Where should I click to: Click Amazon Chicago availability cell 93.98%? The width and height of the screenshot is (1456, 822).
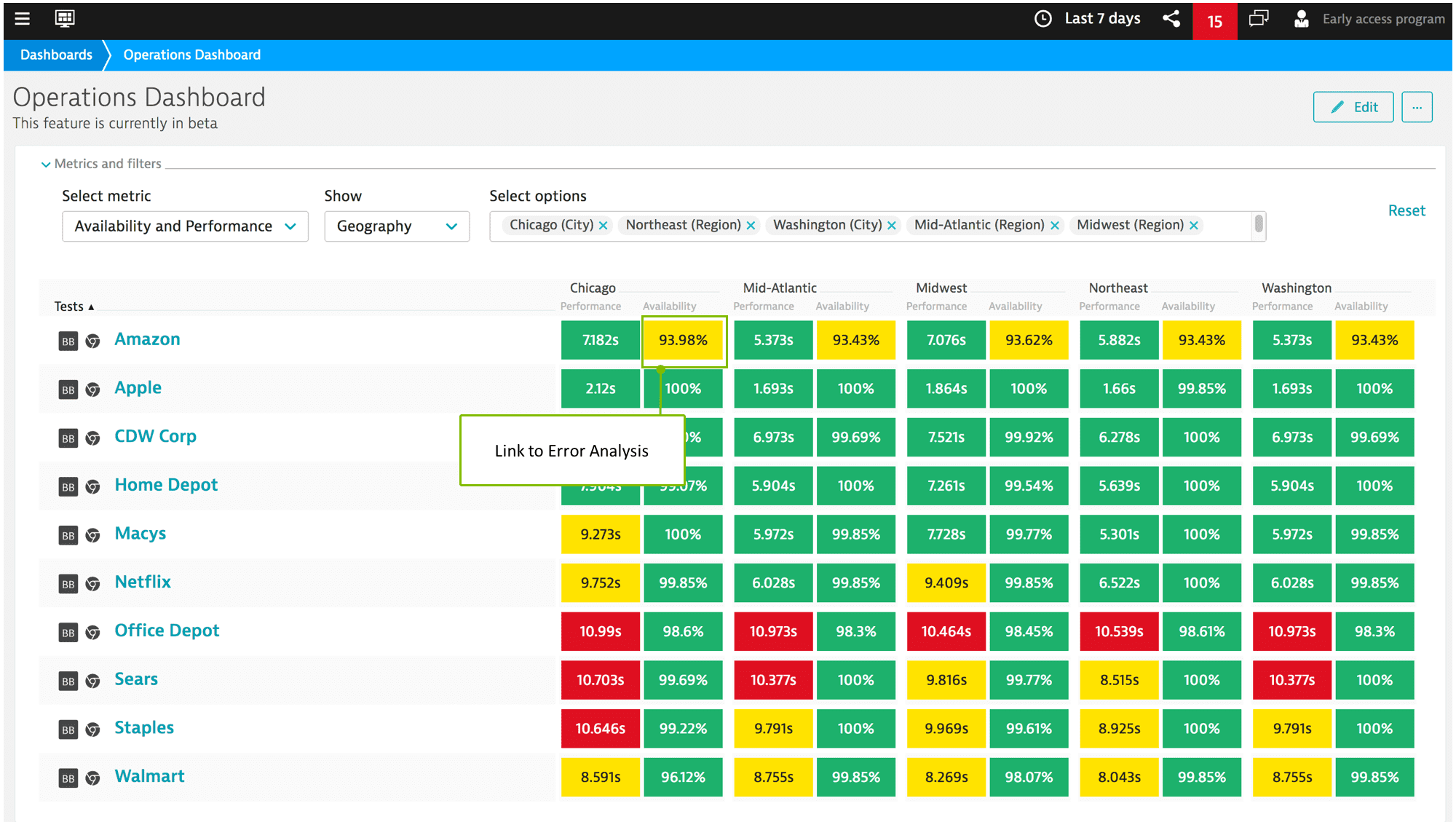683,340
